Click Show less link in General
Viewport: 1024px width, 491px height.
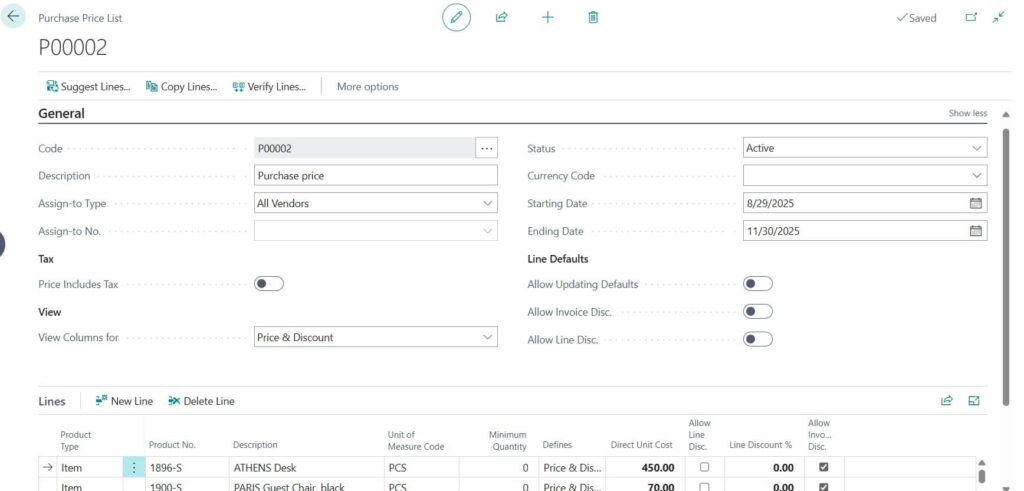click(x=968, y=113)
